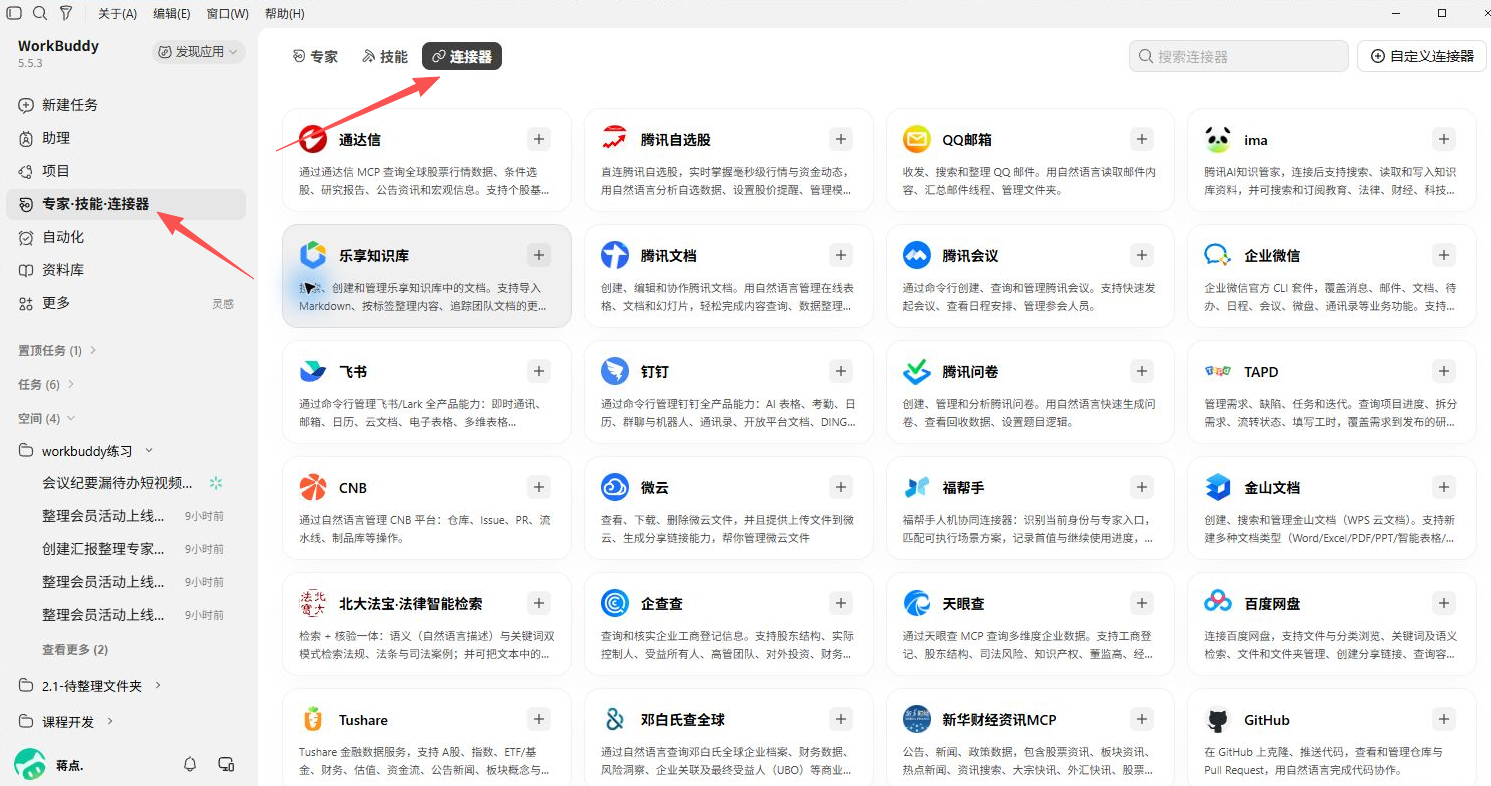Add the 钉钉 connector with its plus button
Screen dimensions: 1491x786
(841, 371)
